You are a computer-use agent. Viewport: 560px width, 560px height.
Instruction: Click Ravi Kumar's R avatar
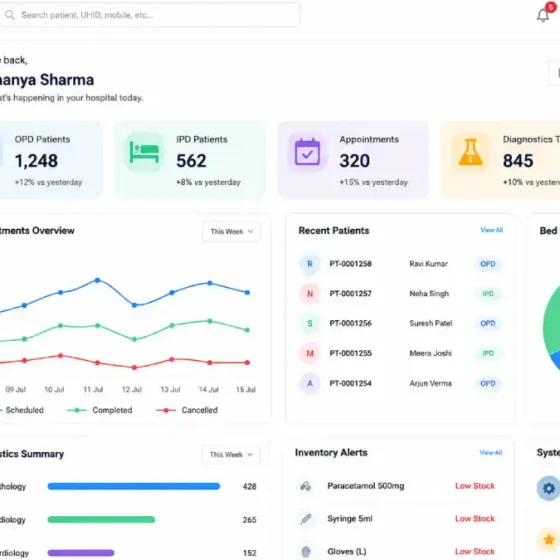(310, 264)
